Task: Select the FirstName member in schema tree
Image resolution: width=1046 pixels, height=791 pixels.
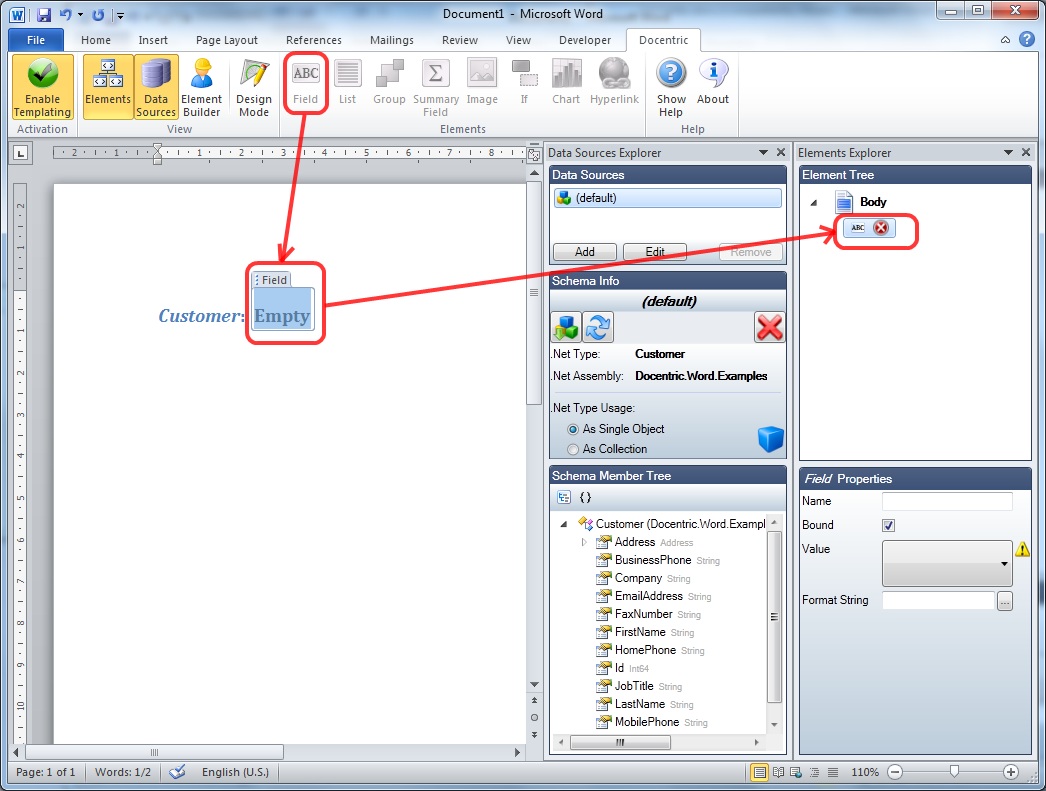Action: (x=640, y=632)
